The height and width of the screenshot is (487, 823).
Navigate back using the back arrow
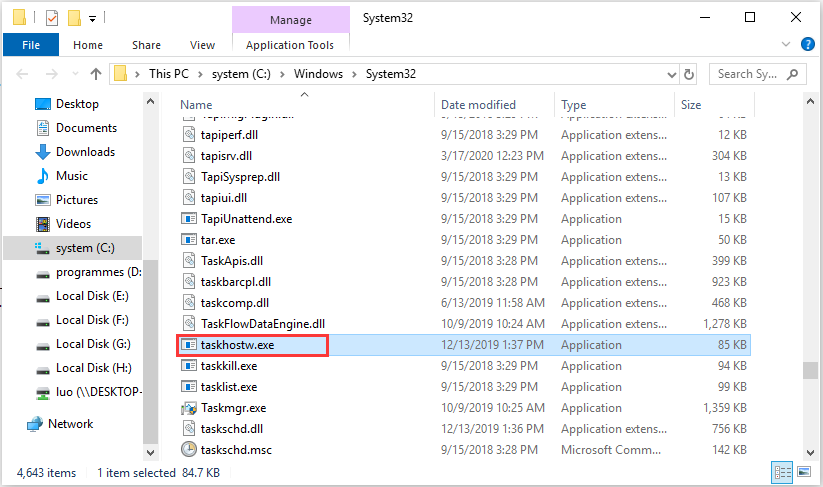tap(21, 74)
